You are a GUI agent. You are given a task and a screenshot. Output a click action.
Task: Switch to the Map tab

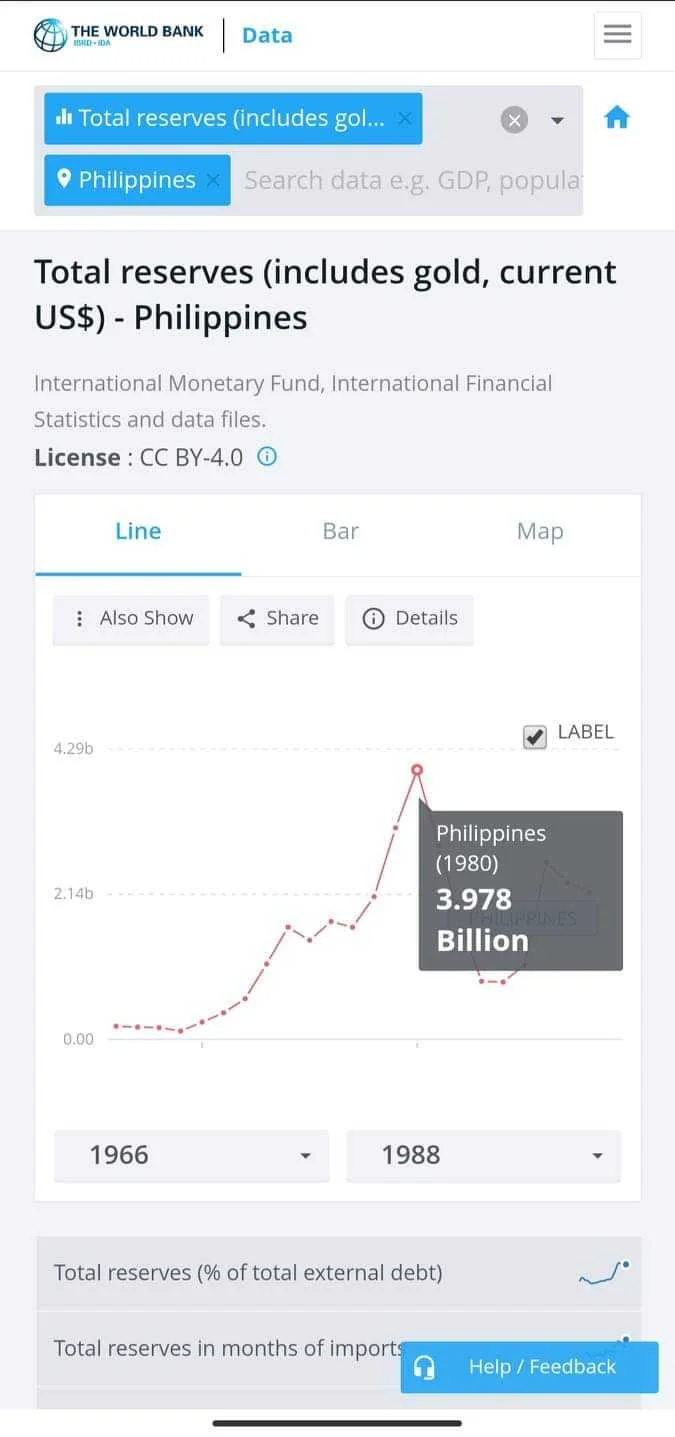coord(540,533)
